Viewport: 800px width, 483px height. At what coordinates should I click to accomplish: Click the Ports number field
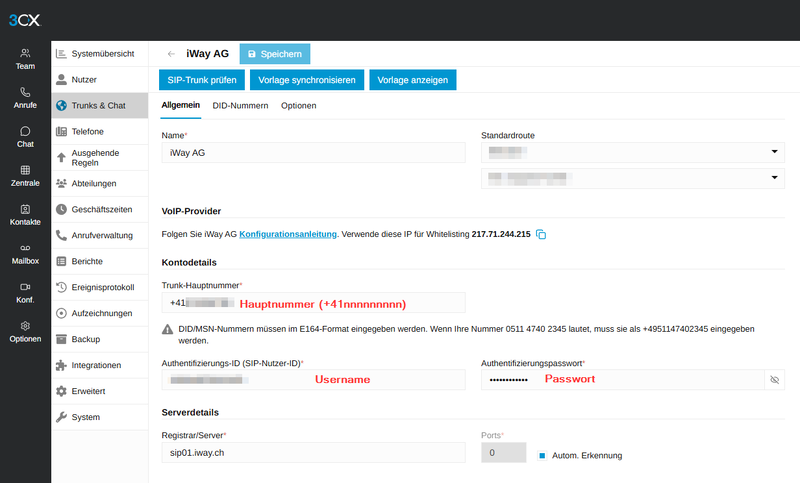point(504,452)
